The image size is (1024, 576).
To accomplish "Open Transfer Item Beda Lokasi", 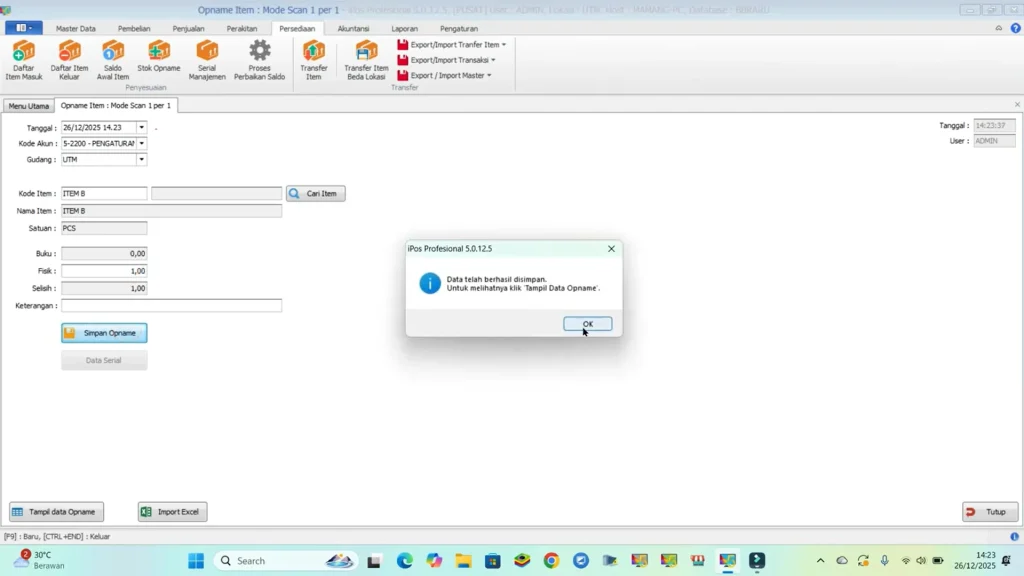I will 366,60.
